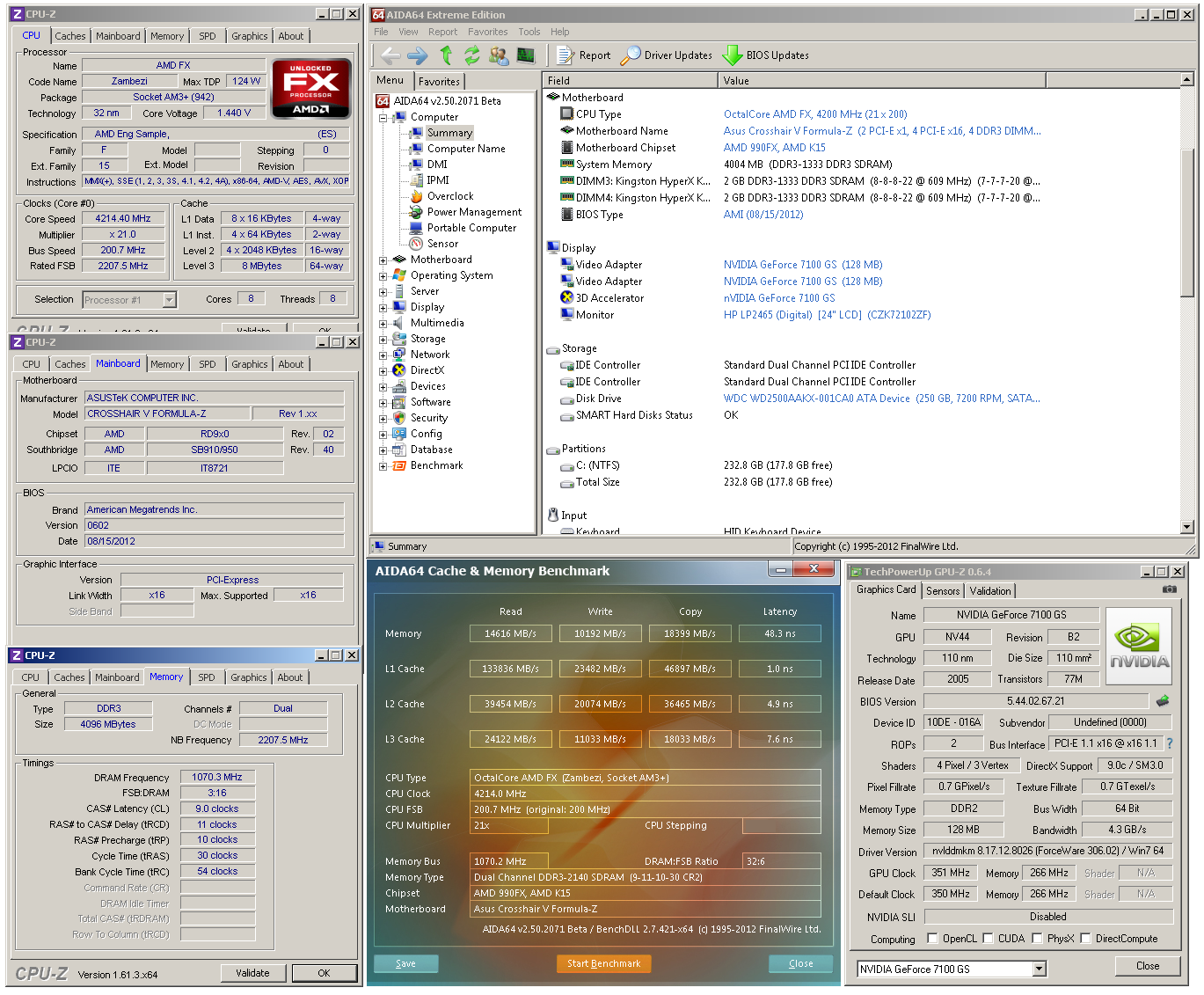Screen dimensions: 1204x995
Task: Click the Validate button in CPU-Z Memory window
Action: [x=252, y=973]
